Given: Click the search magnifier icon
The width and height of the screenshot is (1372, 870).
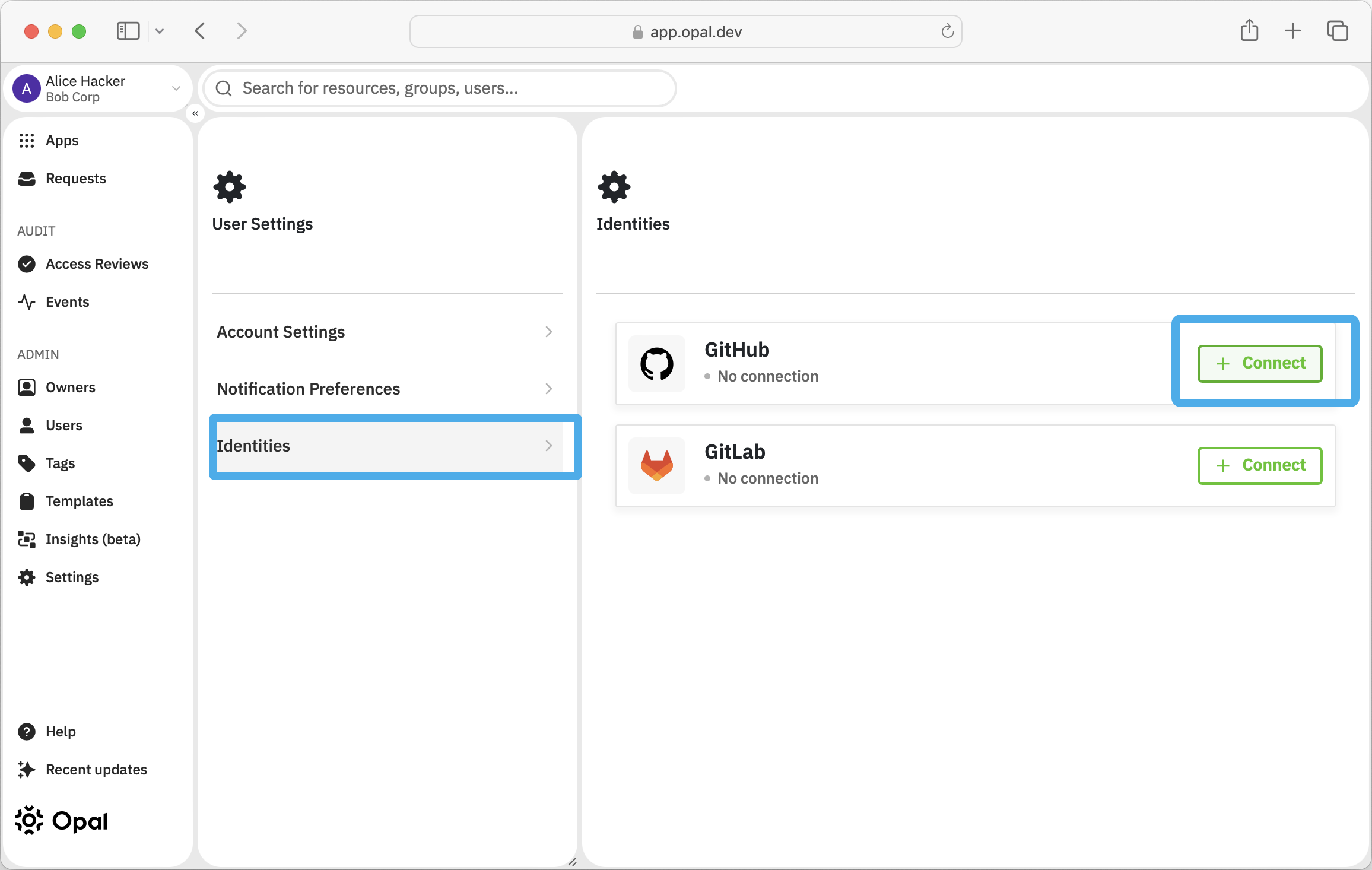Looking at the screenshot, I should (x=224, y=88).
